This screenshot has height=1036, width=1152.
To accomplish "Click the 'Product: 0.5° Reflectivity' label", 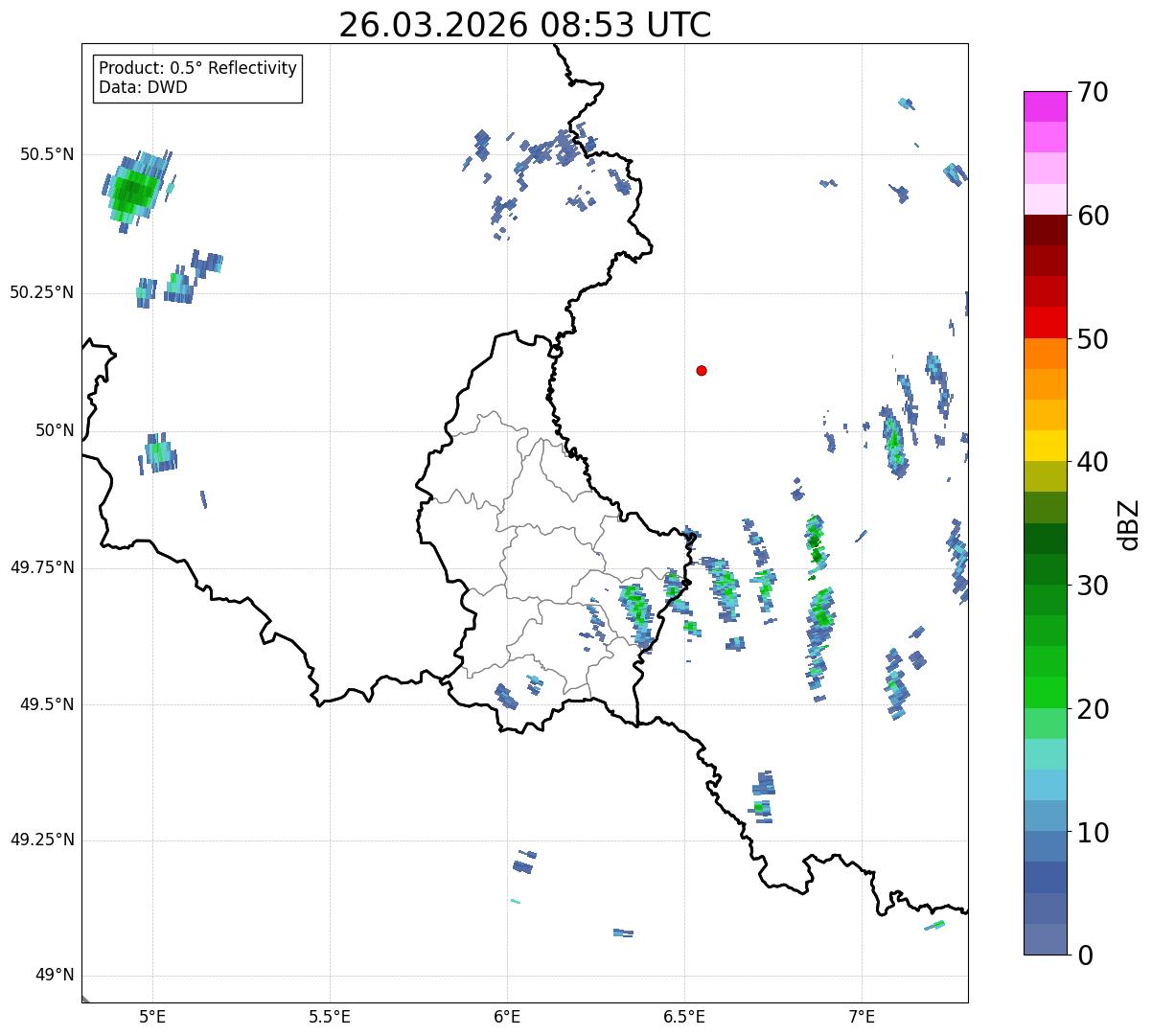I will [x=197, y=69].
